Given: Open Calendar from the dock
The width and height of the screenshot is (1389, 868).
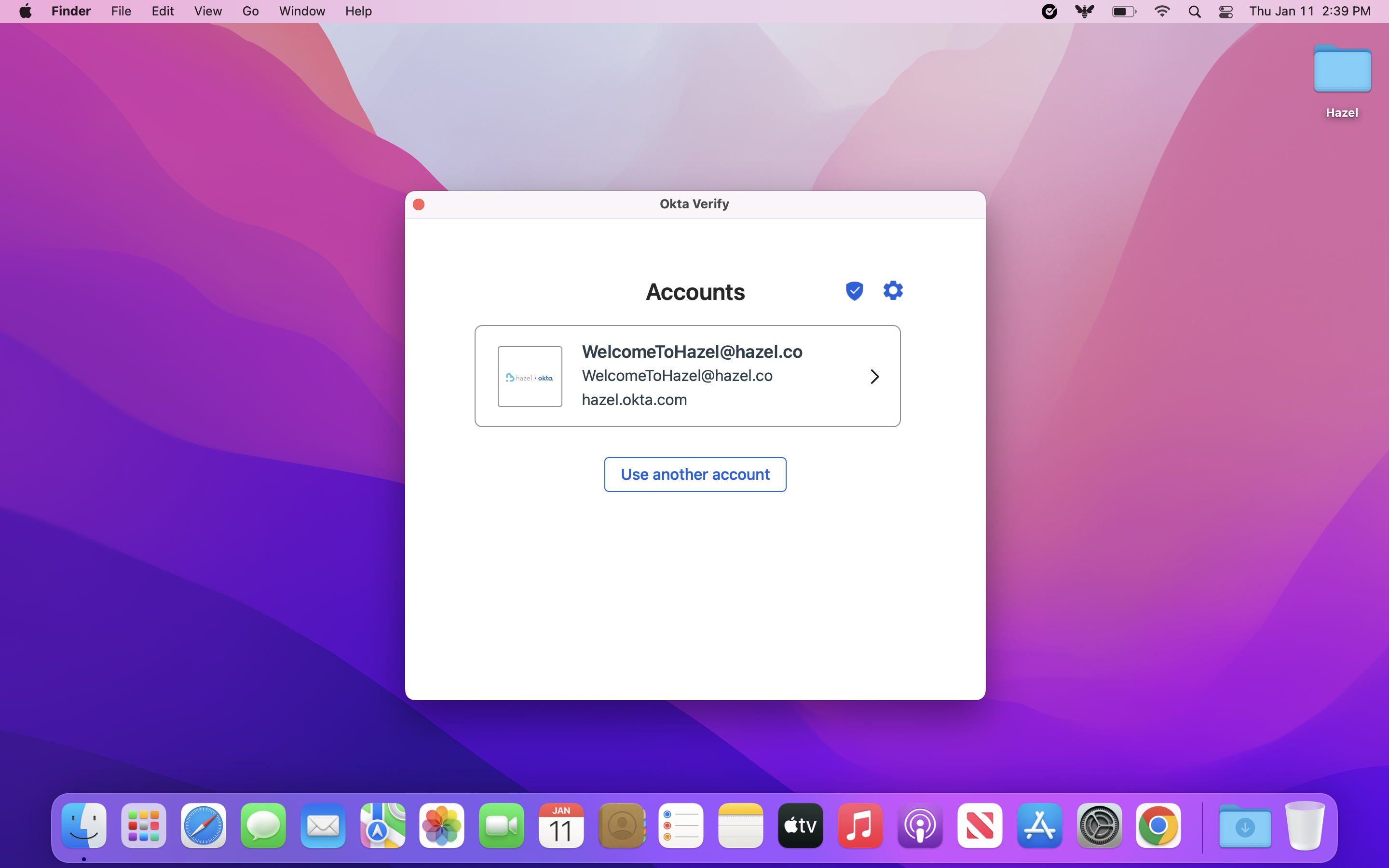Looking at the screenshot, I should click(561, 826).
